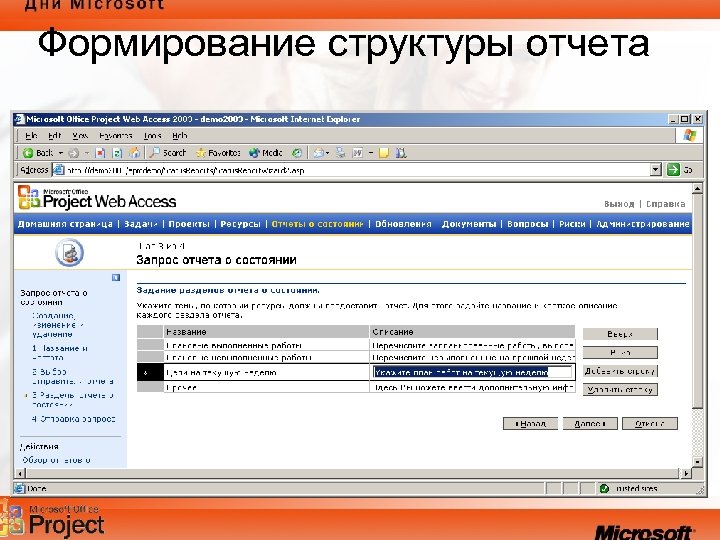Open the History icon in the toolbar
The width and height of the screenshot is (720, 540).
[x=297, y=153]
